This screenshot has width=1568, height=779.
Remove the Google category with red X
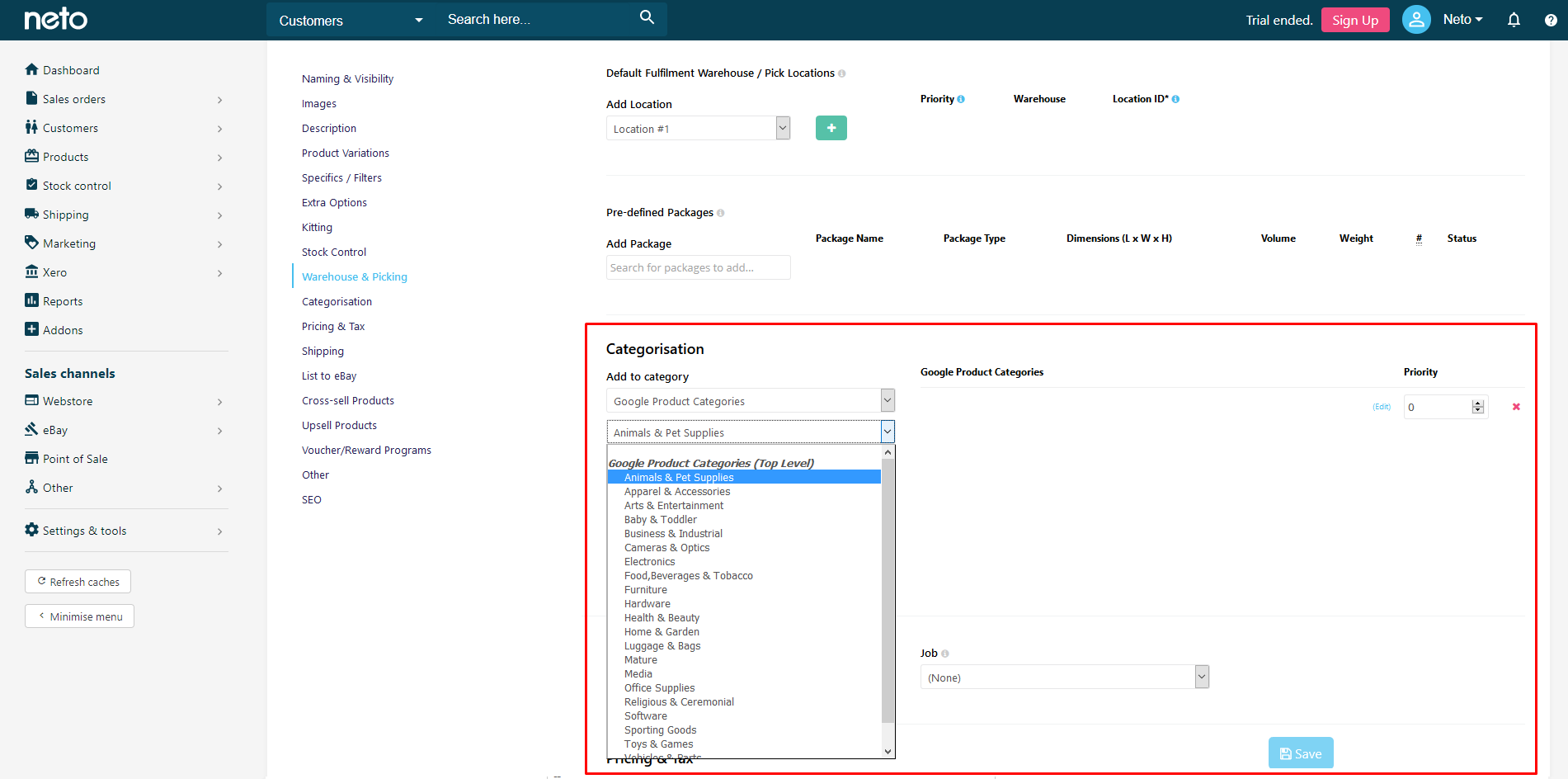(1516, 407)
